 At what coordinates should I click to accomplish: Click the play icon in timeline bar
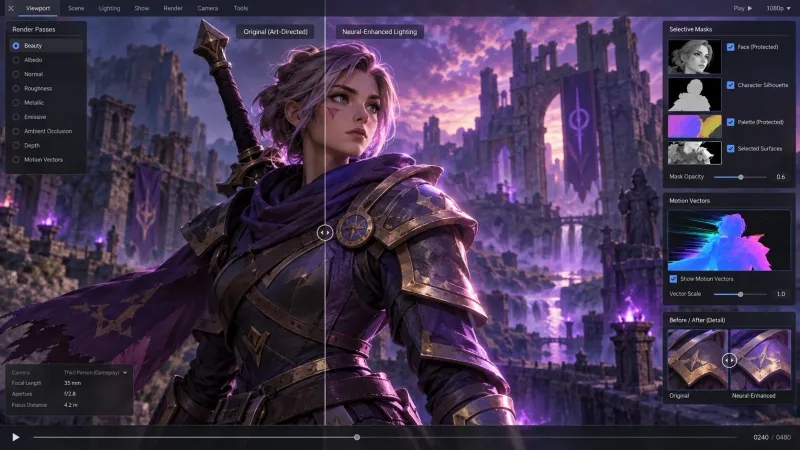(x=16, y=437)
